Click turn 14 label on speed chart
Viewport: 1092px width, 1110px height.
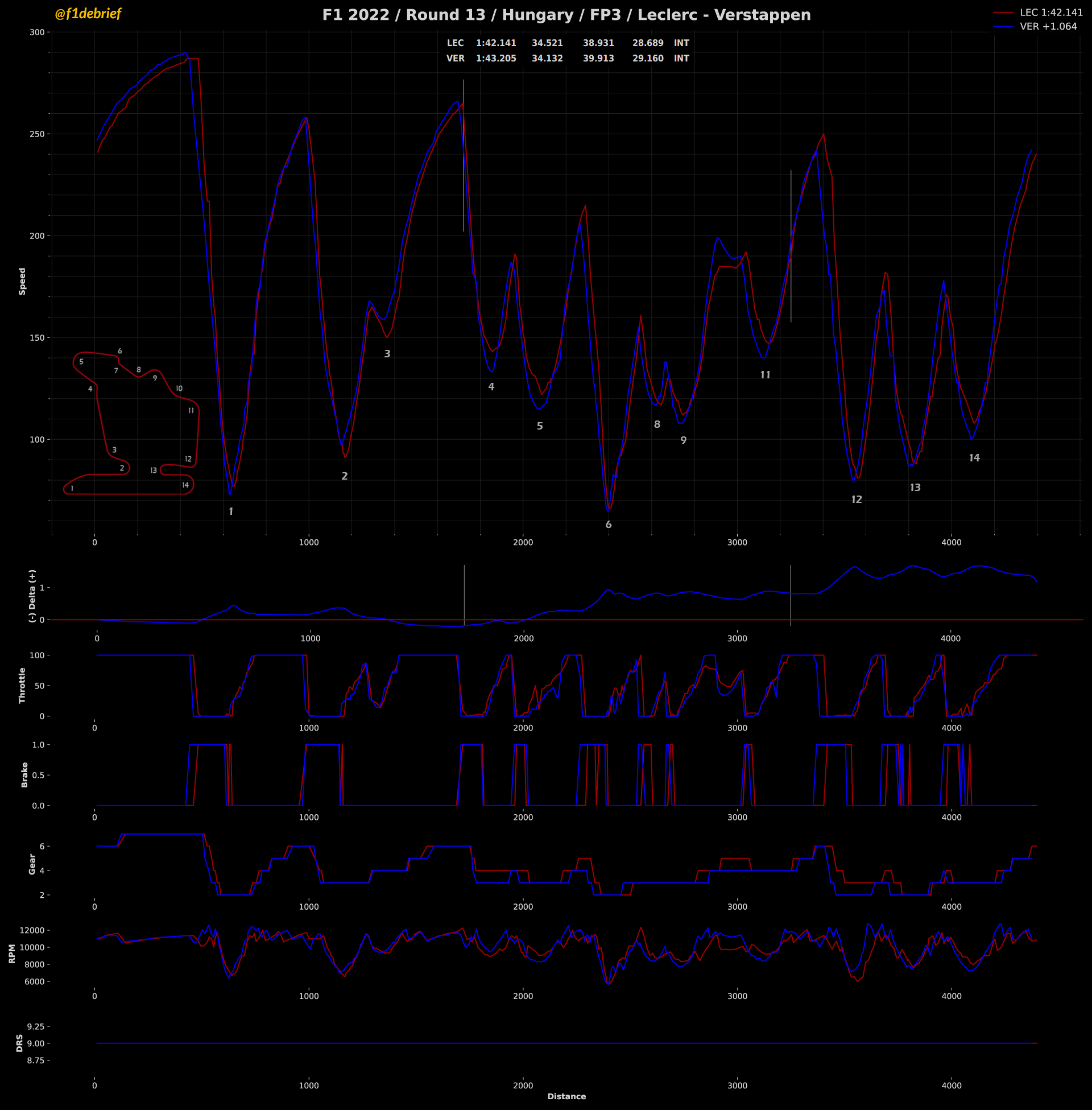(974, 459)
